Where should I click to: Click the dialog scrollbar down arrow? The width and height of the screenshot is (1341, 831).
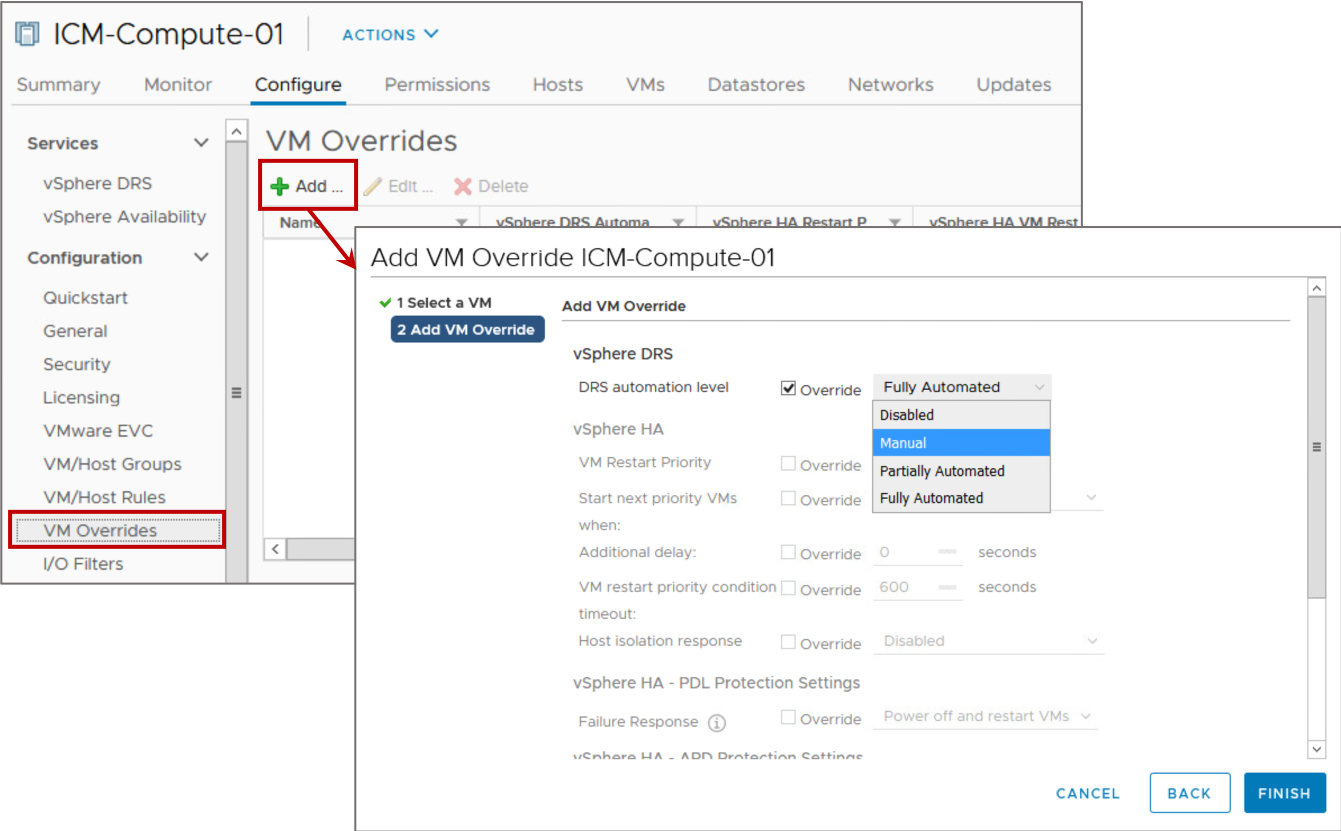1317,748
